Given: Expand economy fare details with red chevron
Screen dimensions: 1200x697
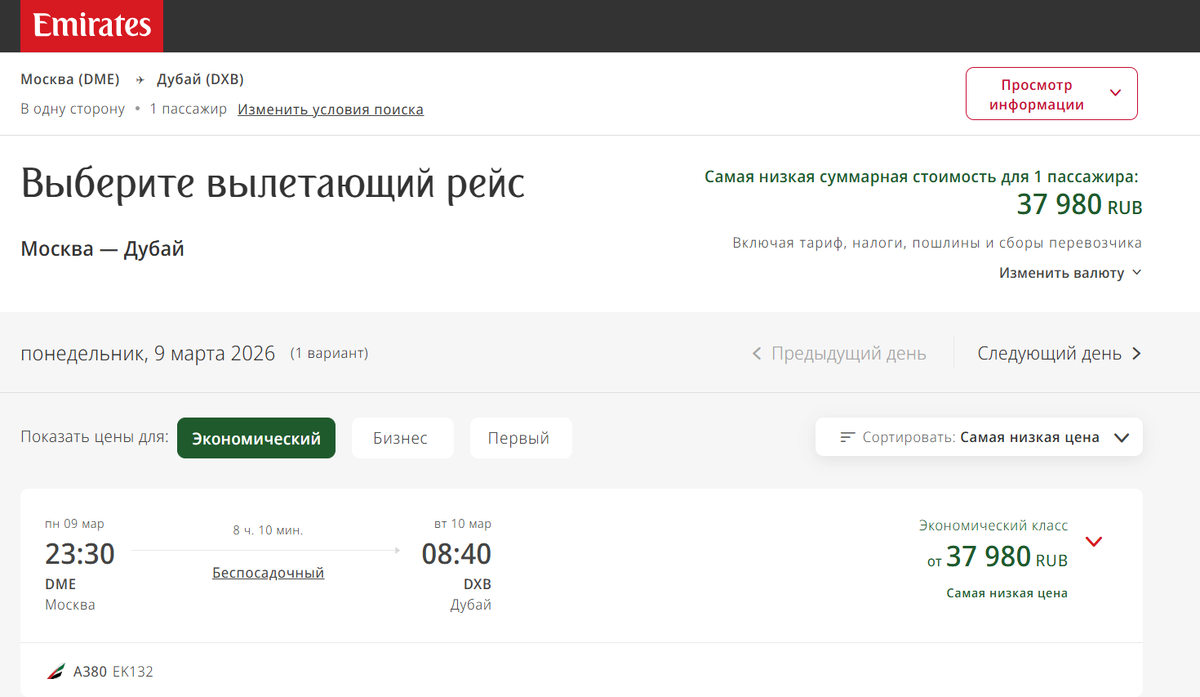Looking at the screenshot, I should point(1094,542).
